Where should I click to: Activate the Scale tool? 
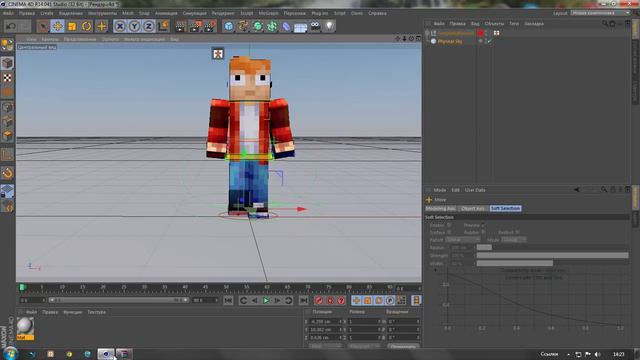click(72, 27)
